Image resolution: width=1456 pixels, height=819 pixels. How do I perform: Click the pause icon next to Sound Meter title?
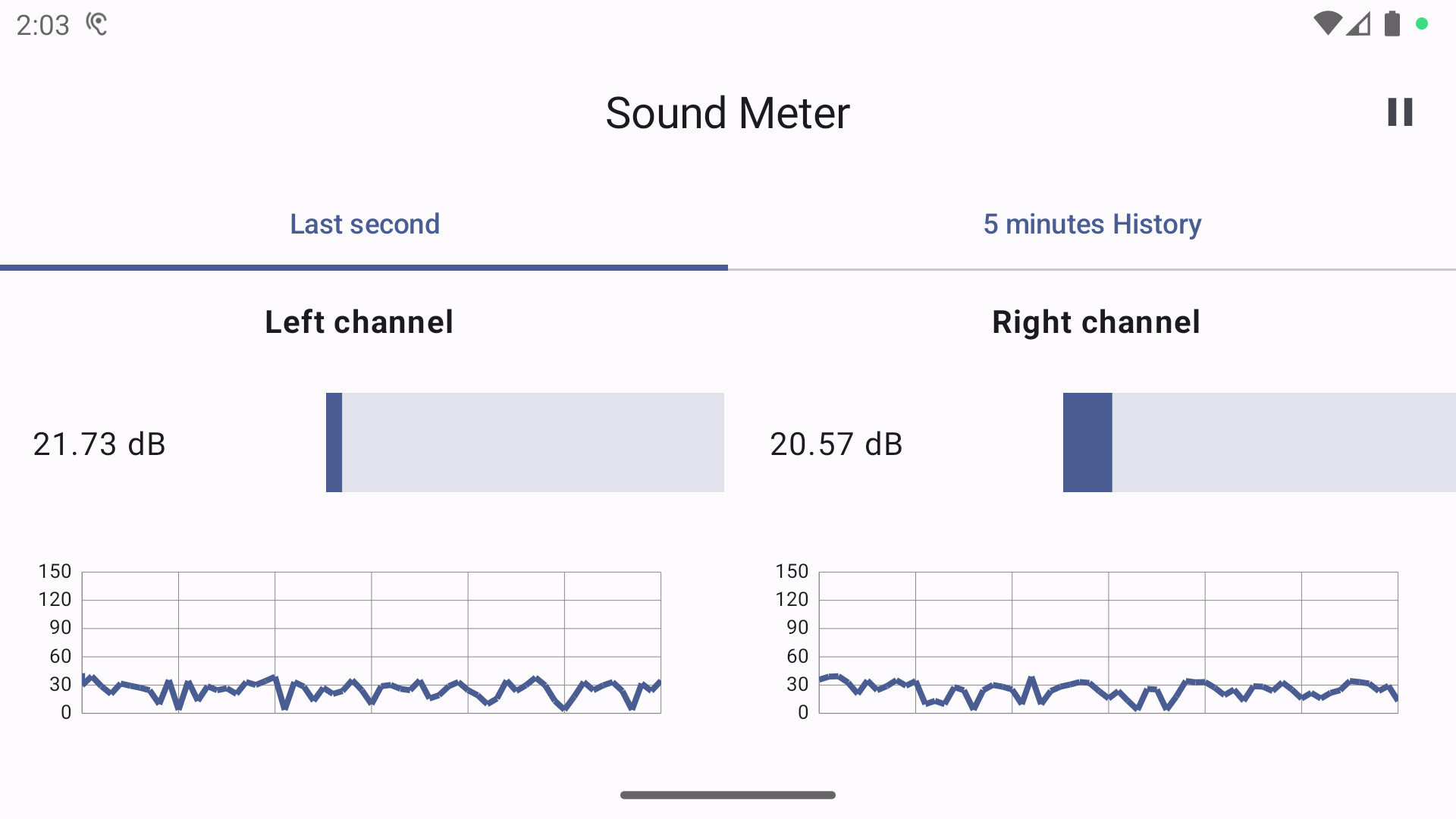pyautogui.click(x=1400, y=112)
